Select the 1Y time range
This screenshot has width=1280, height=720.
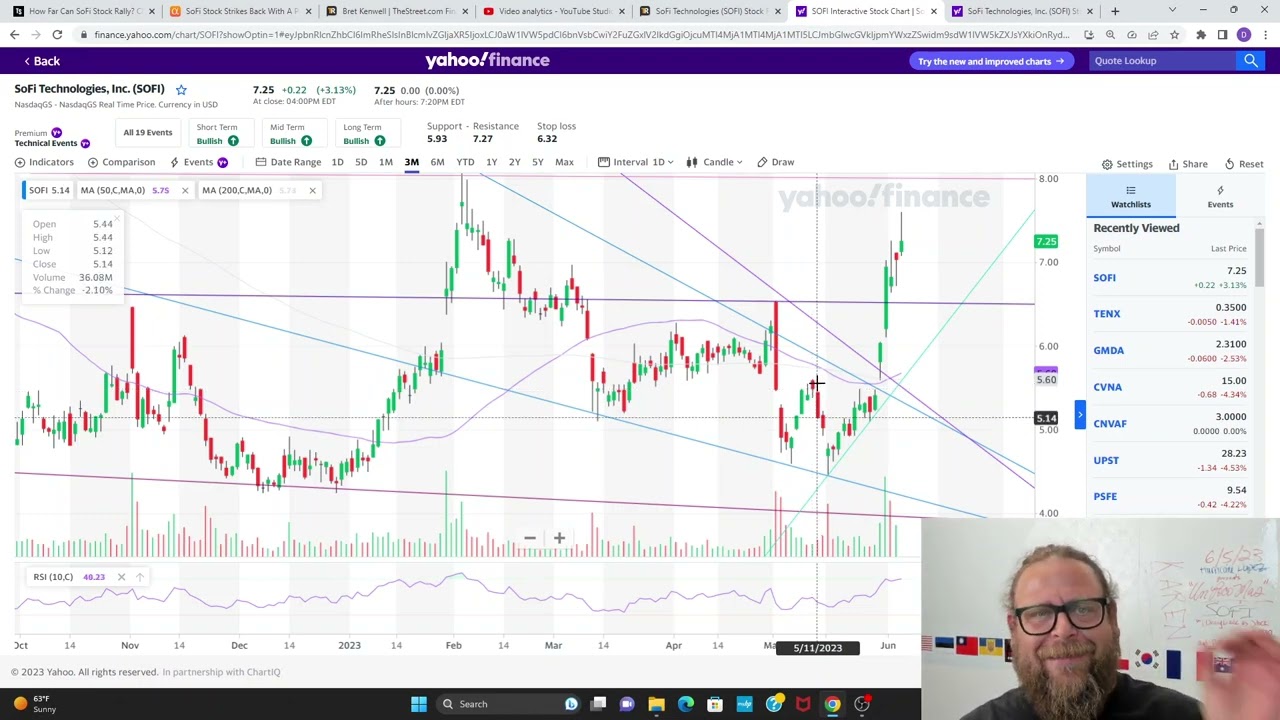pos(491,162)
